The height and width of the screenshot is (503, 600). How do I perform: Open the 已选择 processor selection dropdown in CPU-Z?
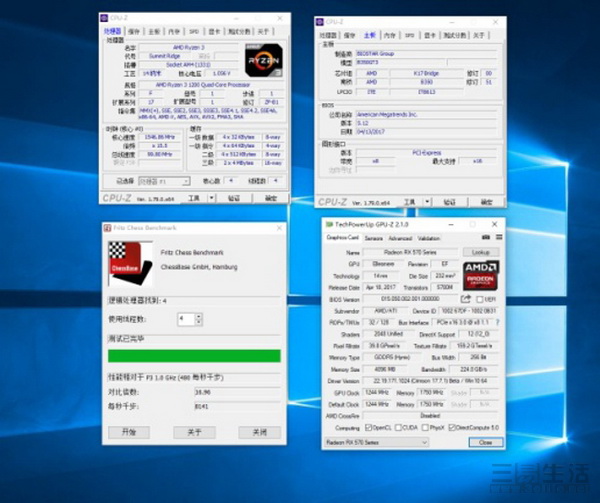click(x=164, y=181)
